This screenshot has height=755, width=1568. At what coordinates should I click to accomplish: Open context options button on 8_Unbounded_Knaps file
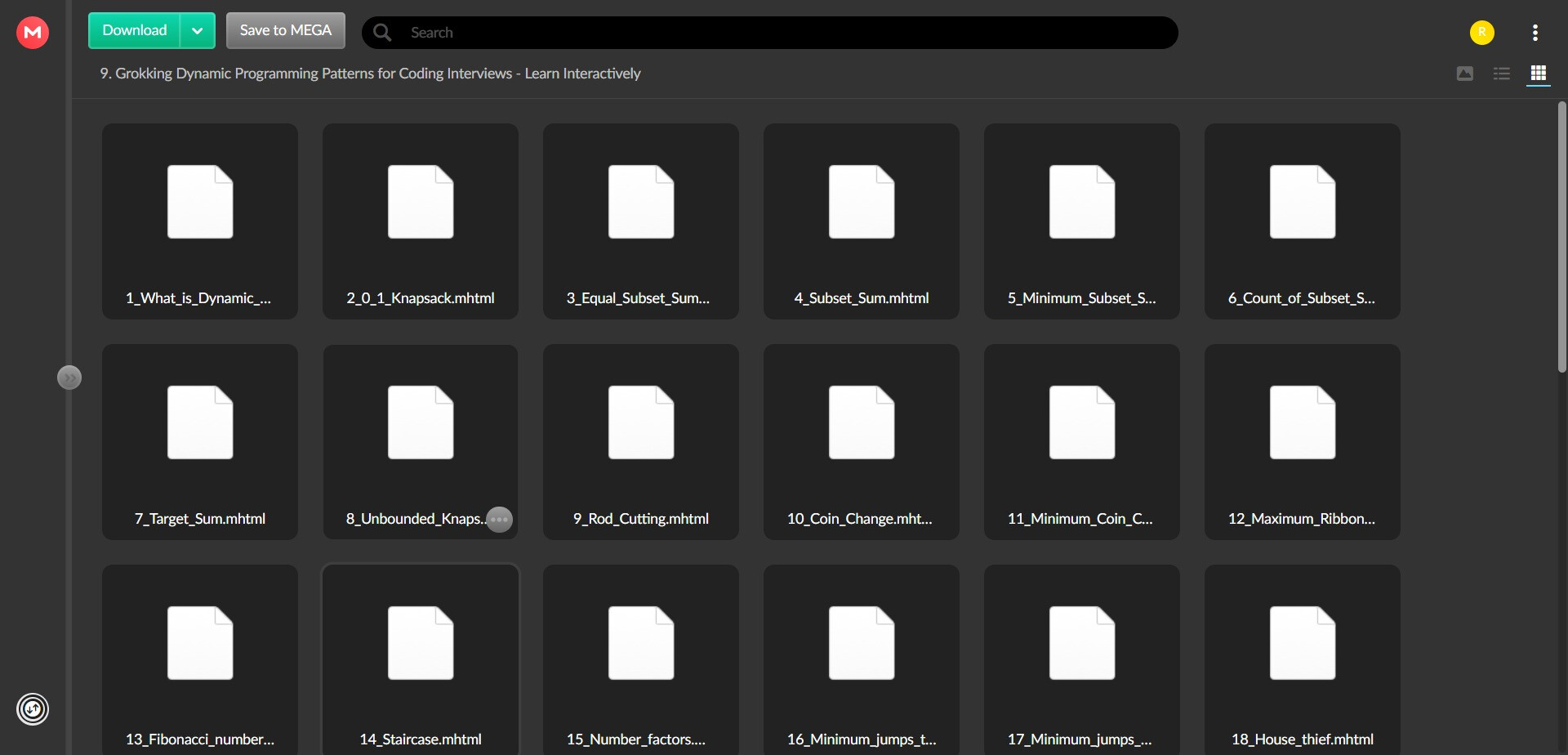click(x=499, y=519)
